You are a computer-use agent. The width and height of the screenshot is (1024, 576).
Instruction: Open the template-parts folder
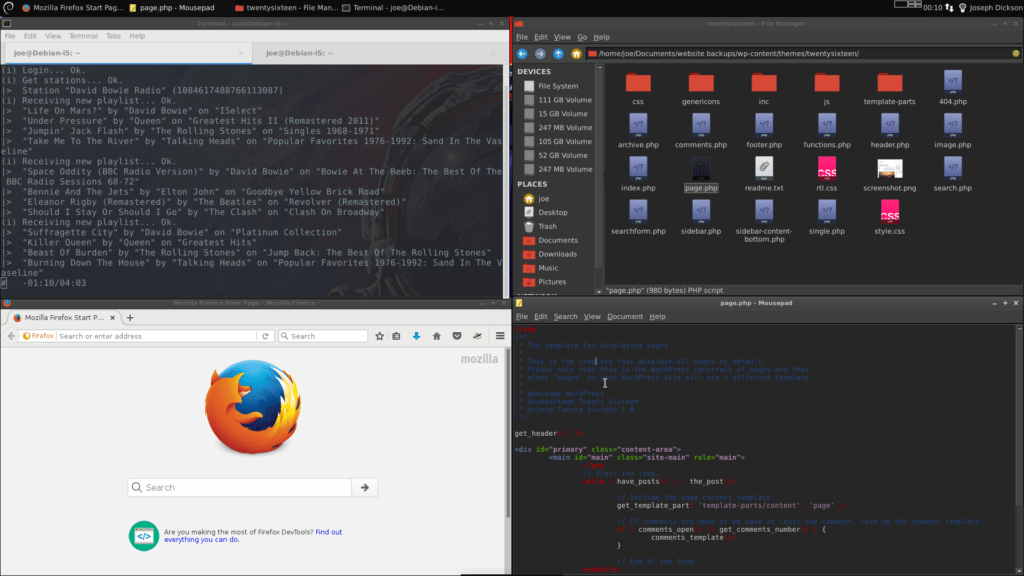click(x=889, y=88)
